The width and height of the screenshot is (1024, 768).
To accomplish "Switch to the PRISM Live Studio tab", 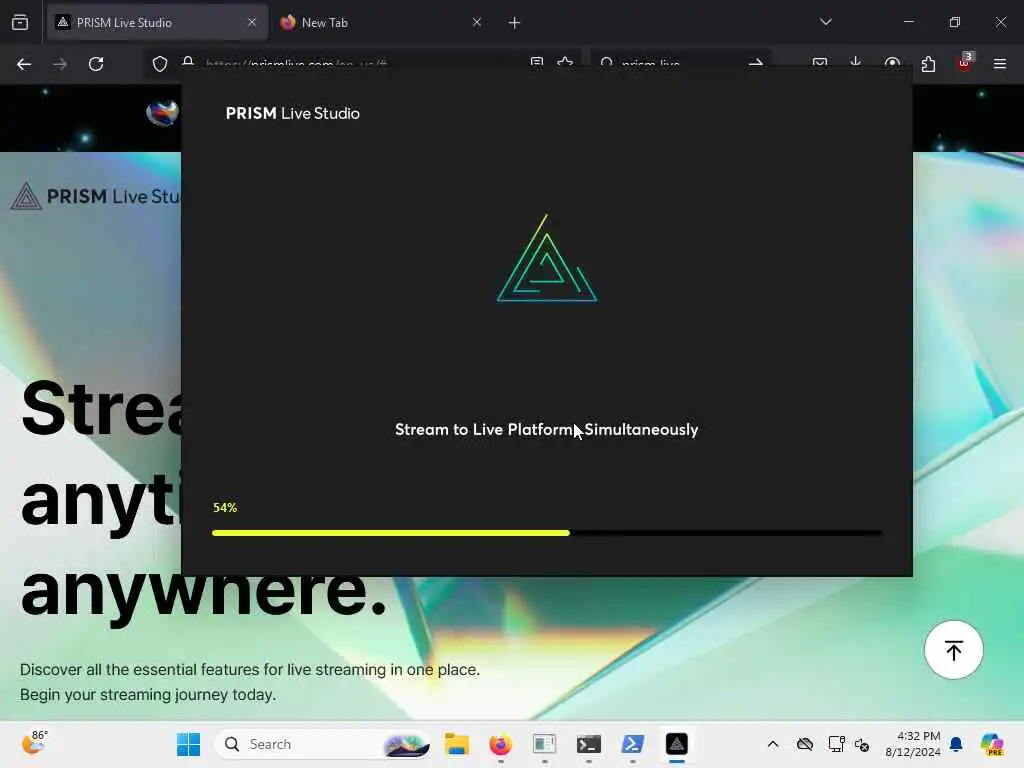I will pos(157,23).
